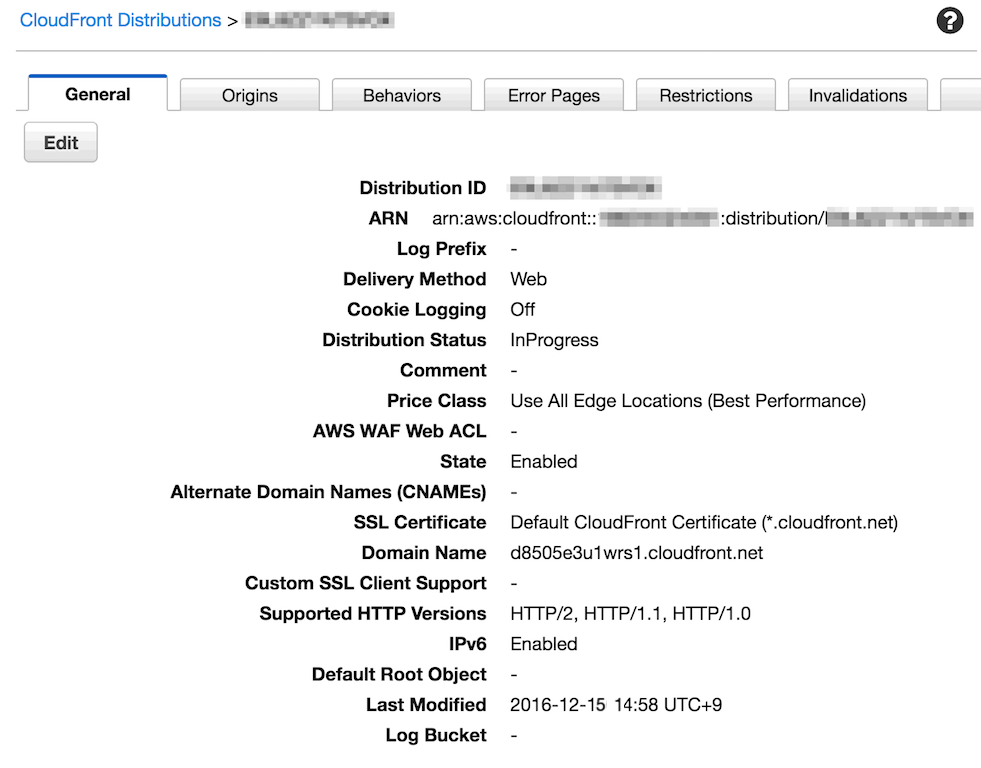Click the State value Enabled
981x768 pixels.
click(x=544, y=462)
